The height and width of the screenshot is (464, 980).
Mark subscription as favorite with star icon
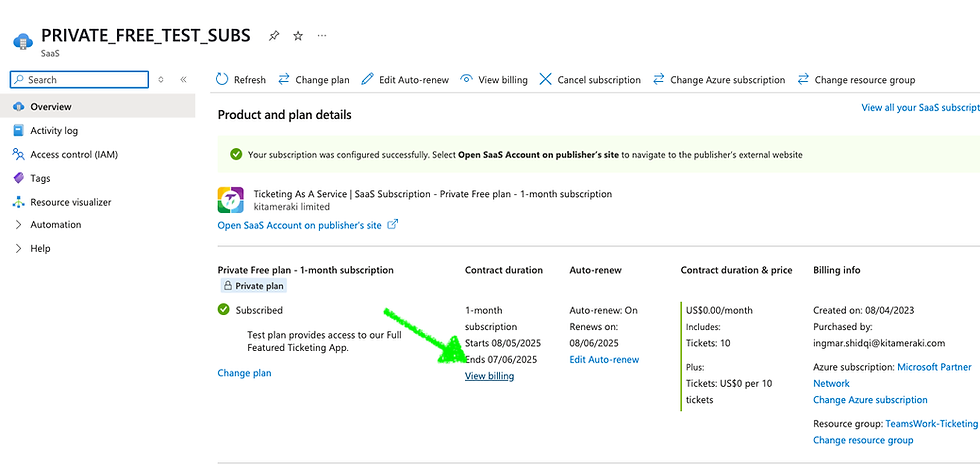coord(298,36)
